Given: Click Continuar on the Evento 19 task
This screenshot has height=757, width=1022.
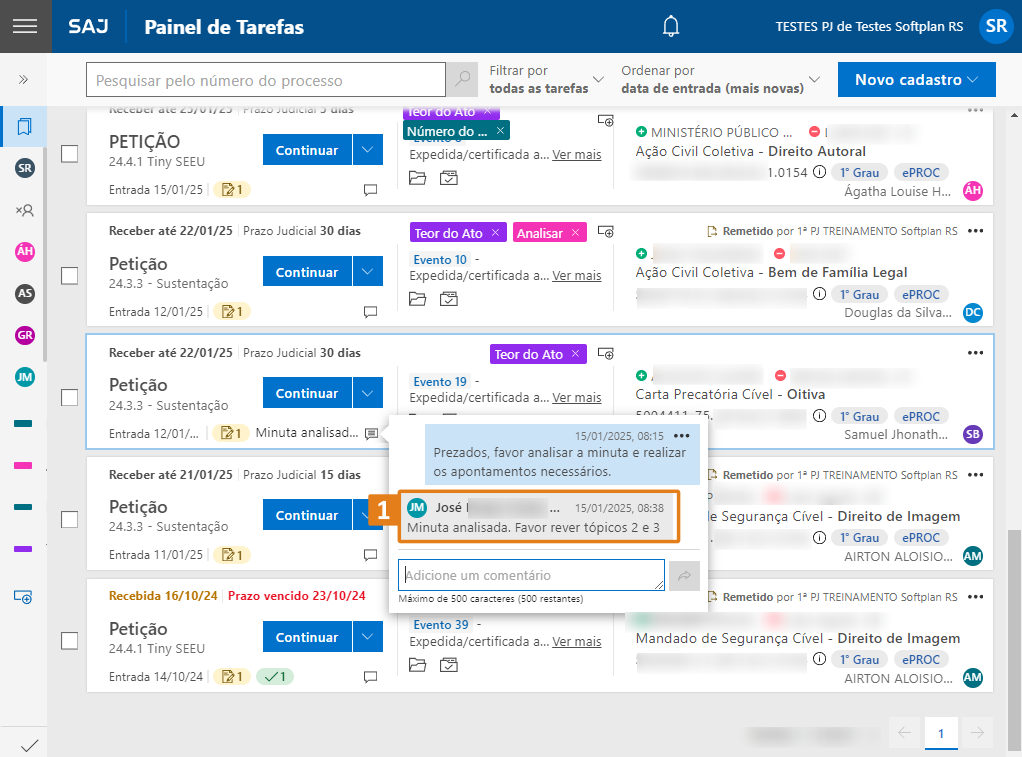Looking at the screenshot, I should point(306,393).
